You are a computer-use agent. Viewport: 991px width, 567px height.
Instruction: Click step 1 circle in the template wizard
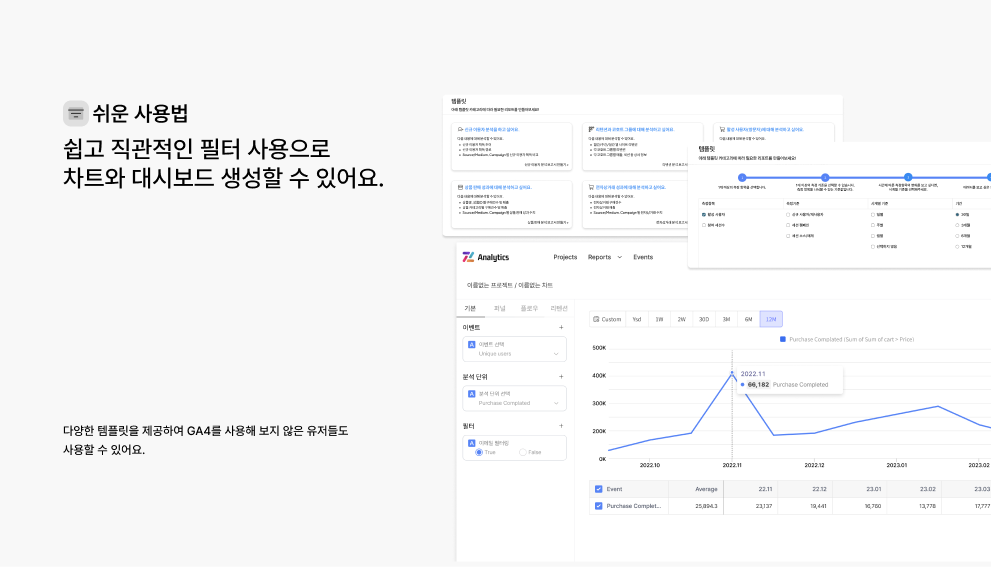(742, 178)
